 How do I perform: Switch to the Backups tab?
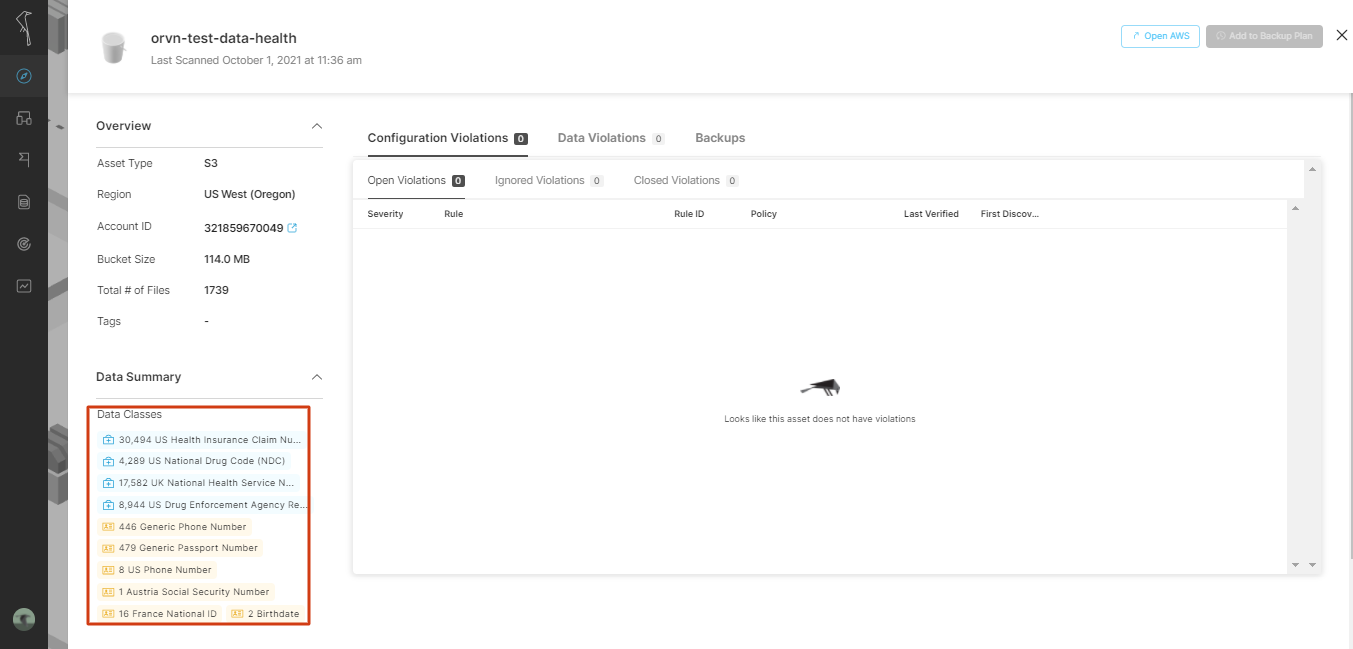point(720,138)
